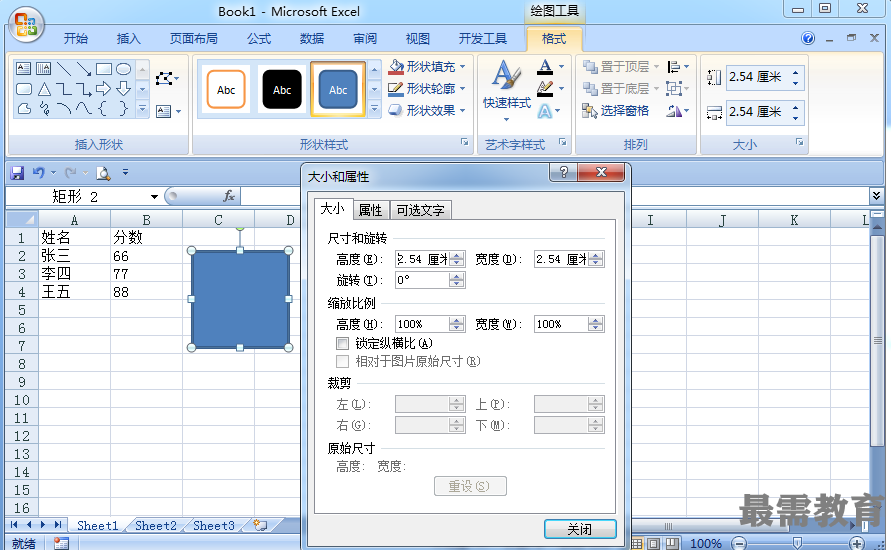Select the rectangle shape in gallery
The width and height of the screenshot is (891, 550).
pyautogui.click(x=103, y=69)
